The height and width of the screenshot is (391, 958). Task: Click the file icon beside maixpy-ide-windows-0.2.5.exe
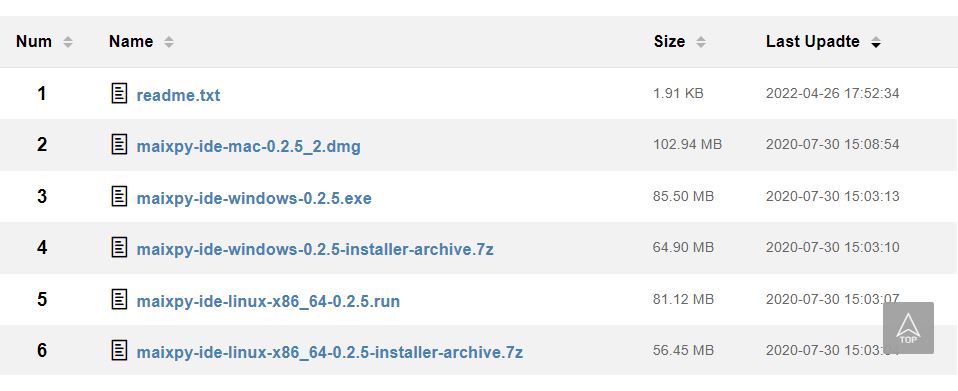[x=119, y=196]
